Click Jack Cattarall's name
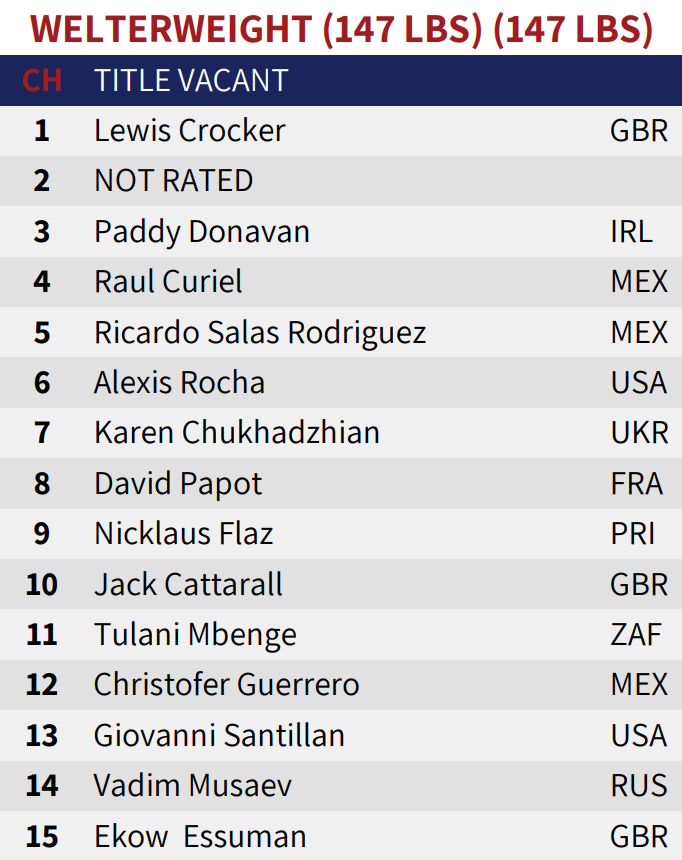 (188, 584)
